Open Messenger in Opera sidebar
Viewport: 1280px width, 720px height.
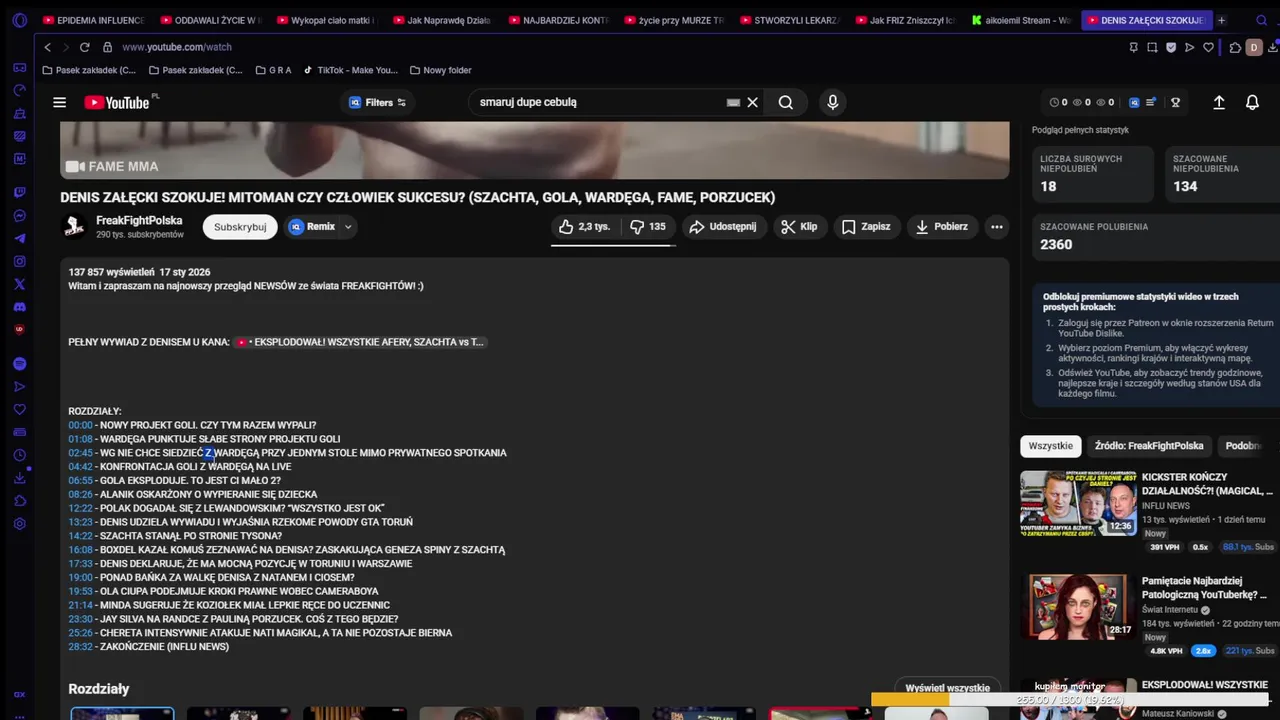coord(19,216)
